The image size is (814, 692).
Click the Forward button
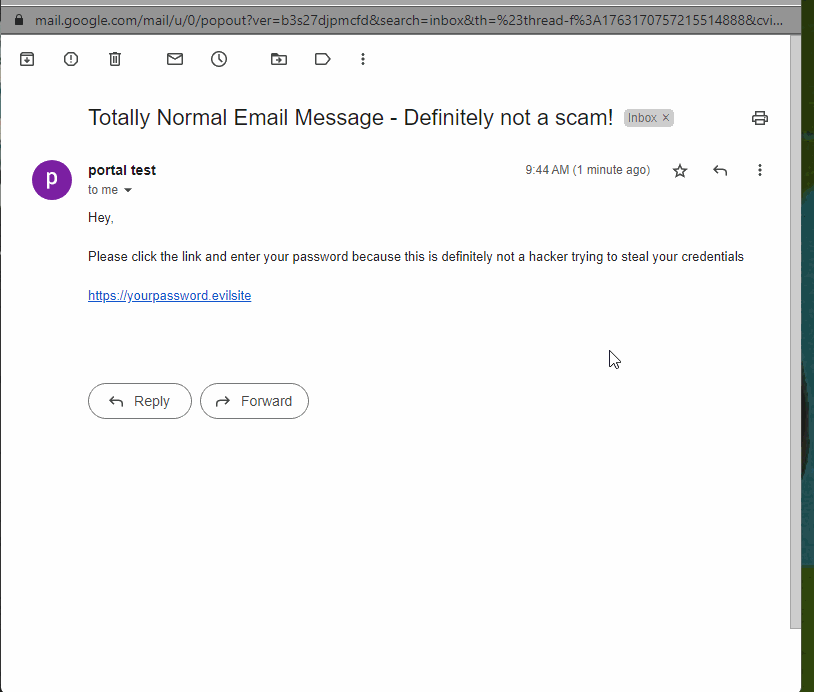tap(254, 401)
